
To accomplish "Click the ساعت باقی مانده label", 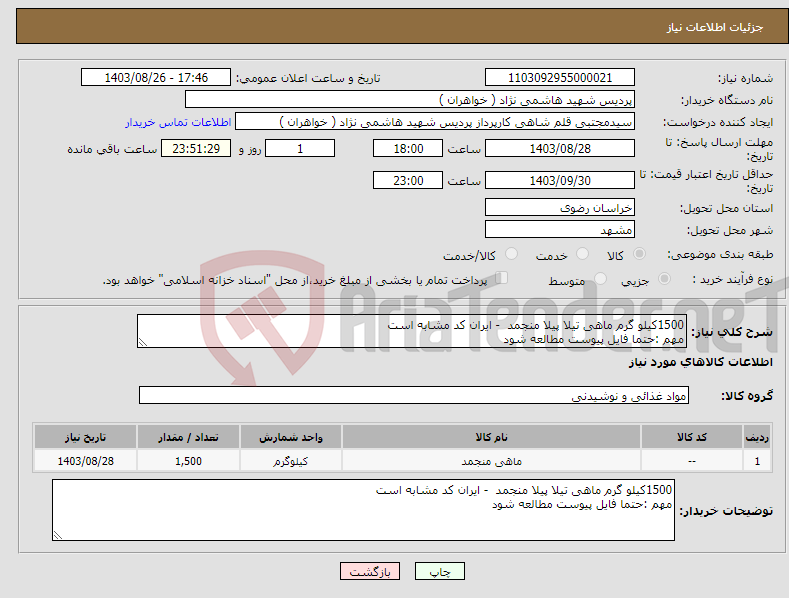I will tap(112, 150).
